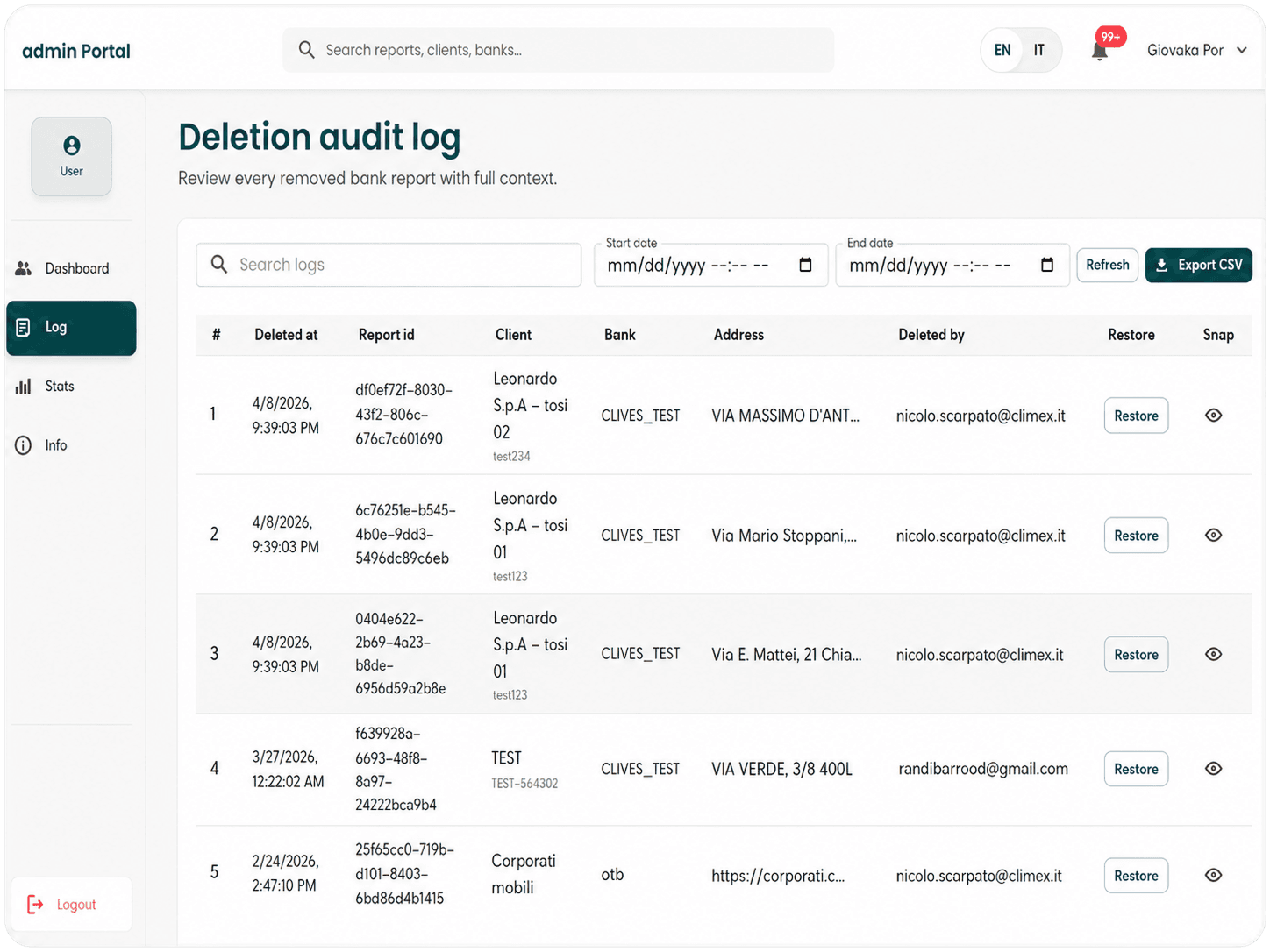This screenshot has height=952, width=1270.
Task: Open the Start date calendar picker icon
Action: point(805,265)
